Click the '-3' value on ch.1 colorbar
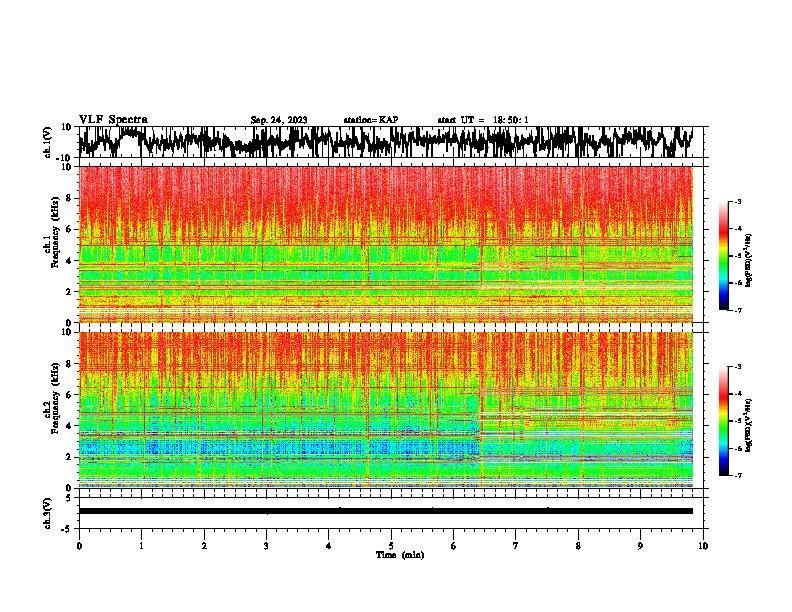This screenshot has height=612, width=792. click(x=737, y=202)
